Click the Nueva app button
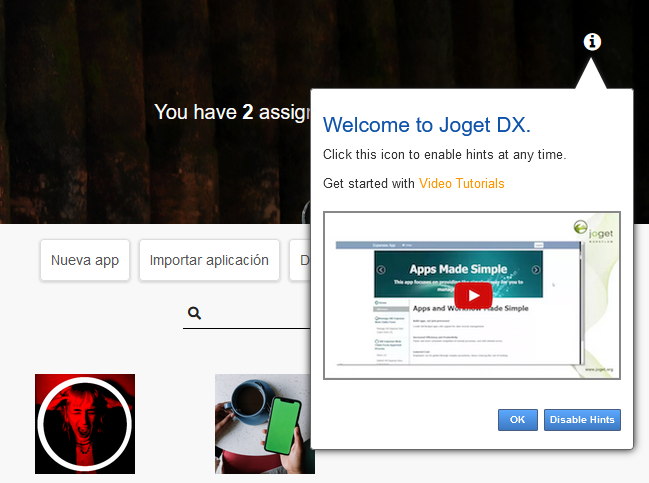Image resolution: width=649 pixels, height=483 pixels. (x=85, y=260)
